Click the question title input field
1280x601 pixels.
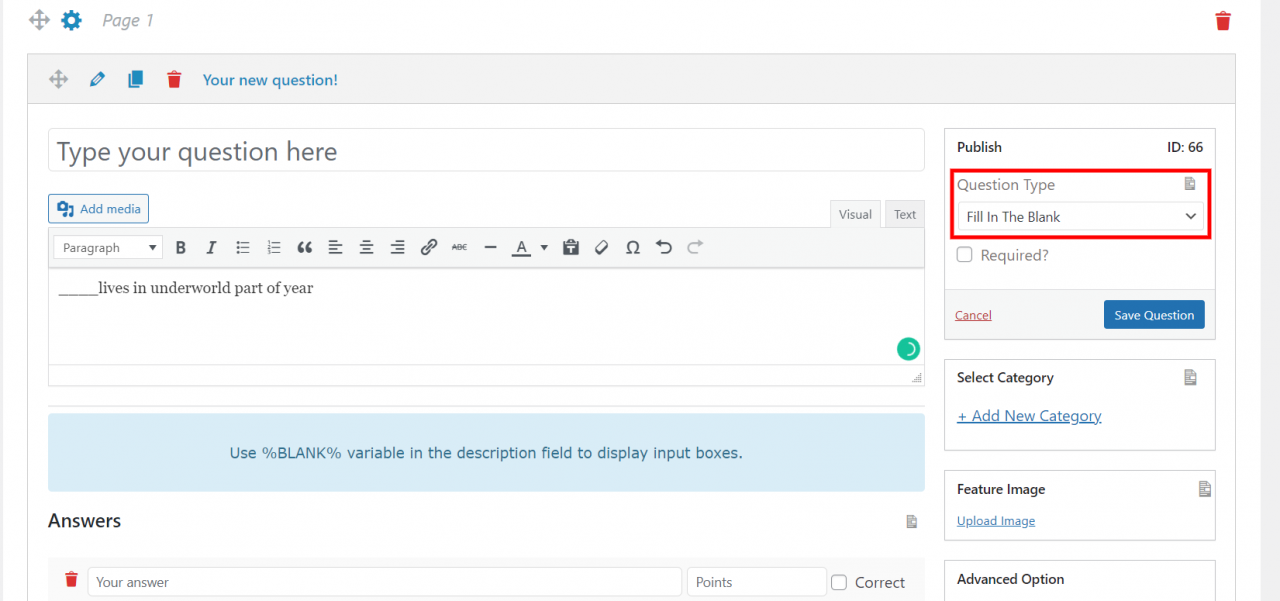pos(486,151)
